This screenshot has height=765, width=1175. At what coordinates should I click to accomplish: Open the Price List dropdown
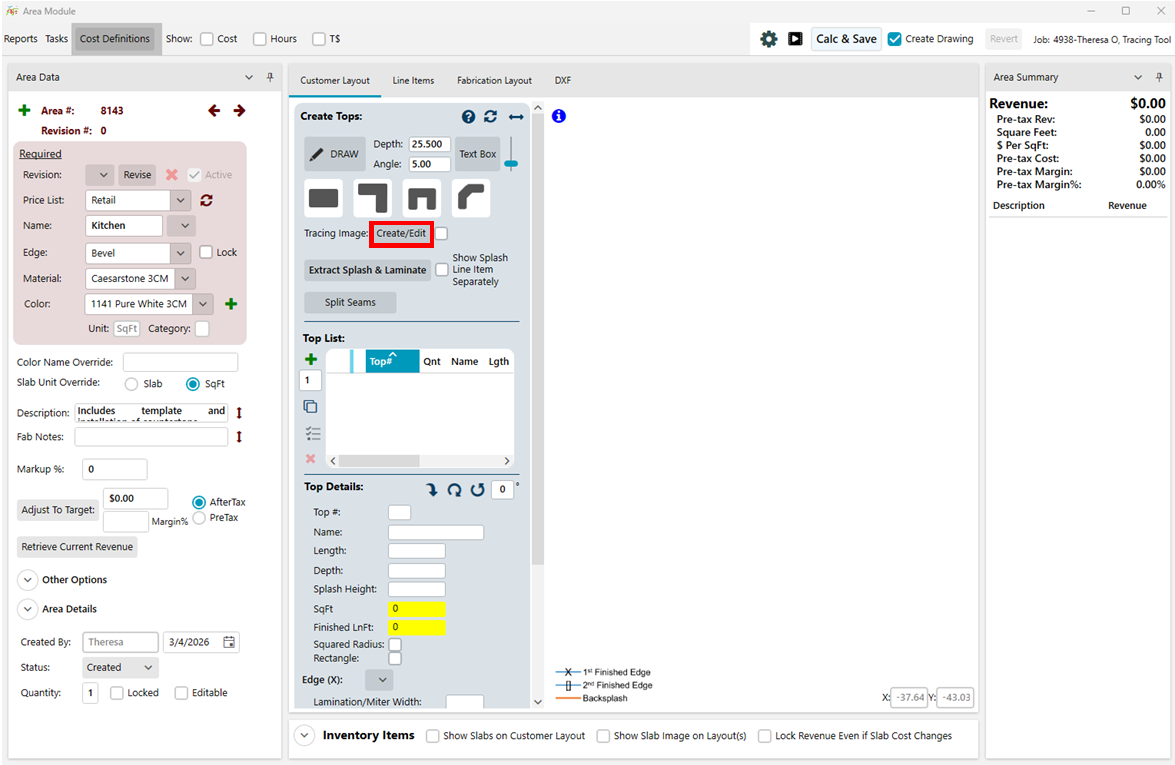point(180,200)
